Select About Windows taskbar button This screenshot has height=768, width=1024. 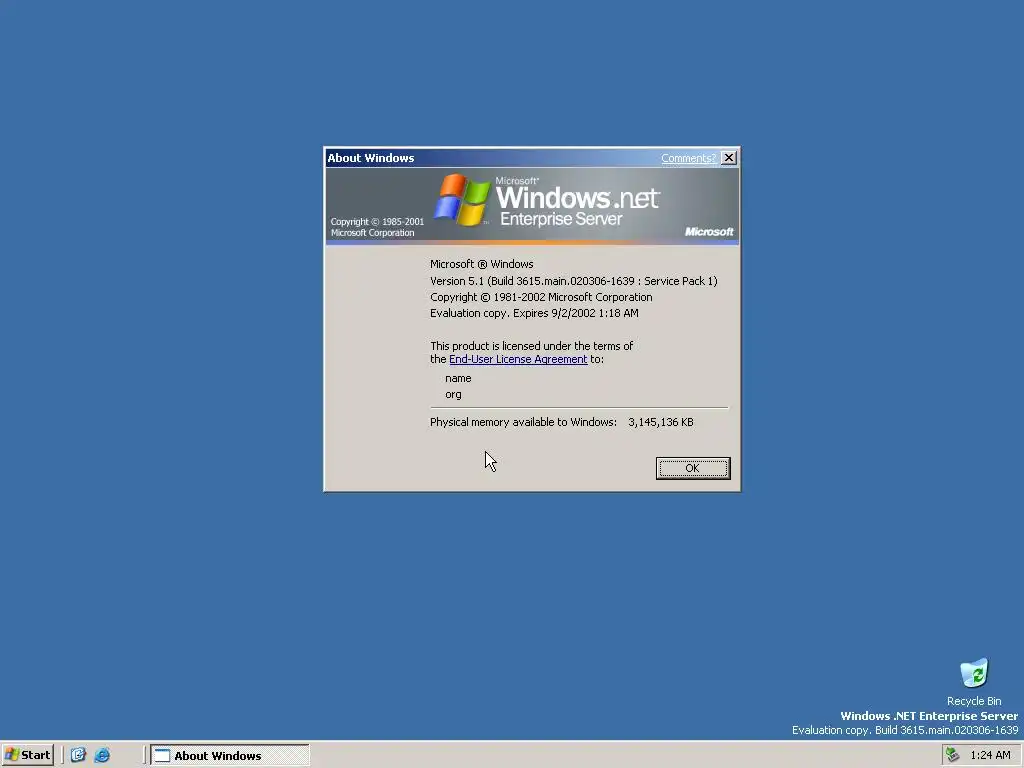[x=230, y=756]
